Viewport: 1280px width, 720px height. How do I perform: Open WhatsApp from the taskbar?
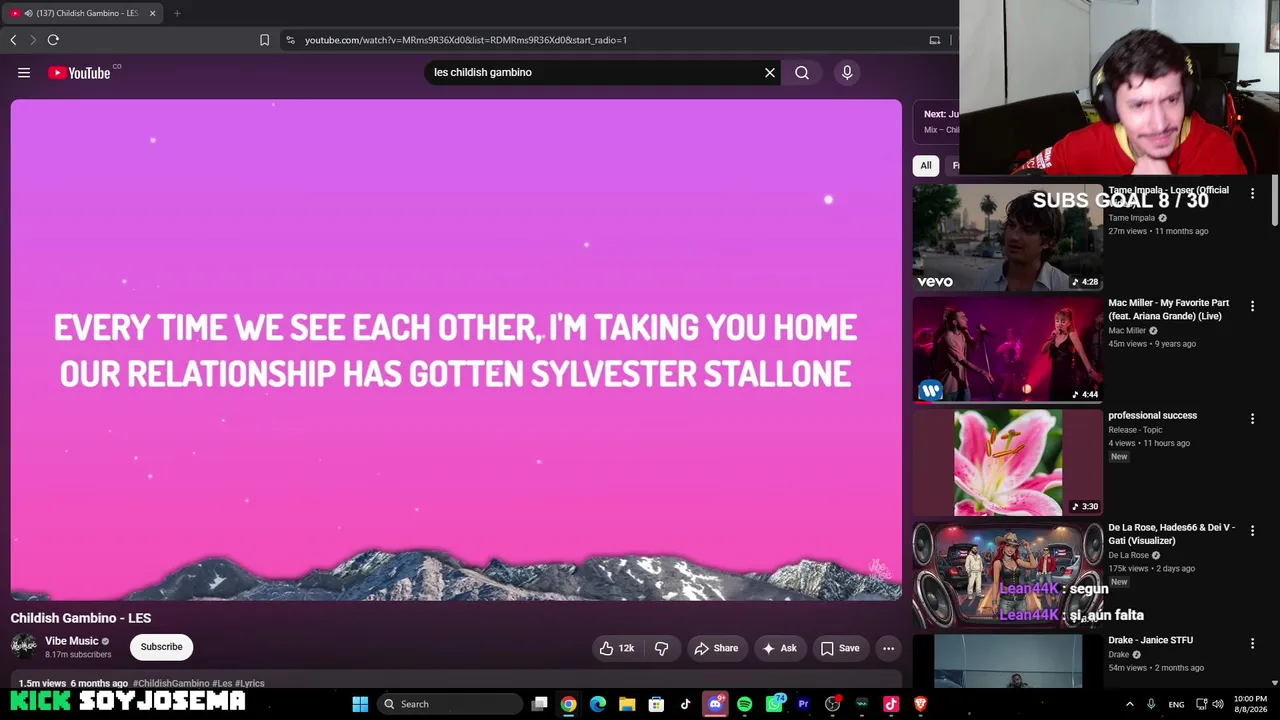pos(774,704)
